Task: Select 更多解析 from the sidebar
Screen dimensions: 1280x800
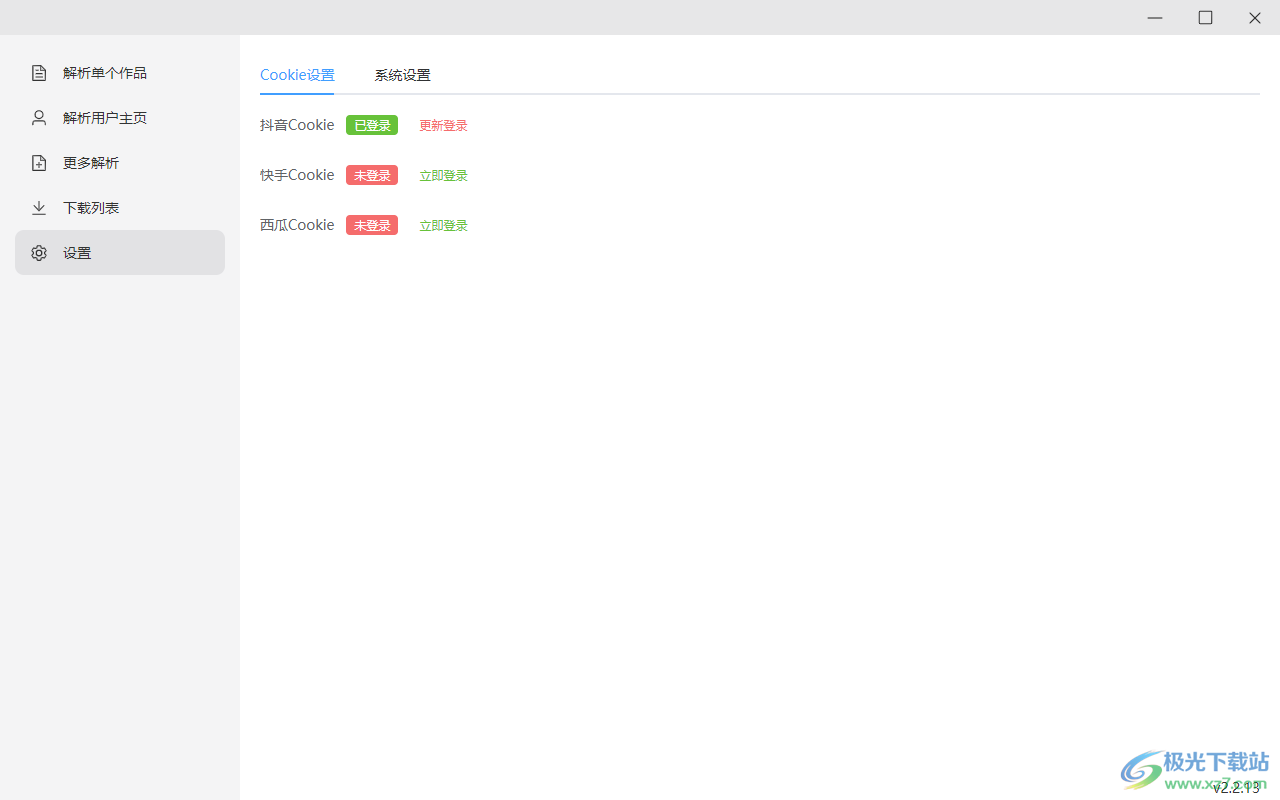Action: pos(120,163)
